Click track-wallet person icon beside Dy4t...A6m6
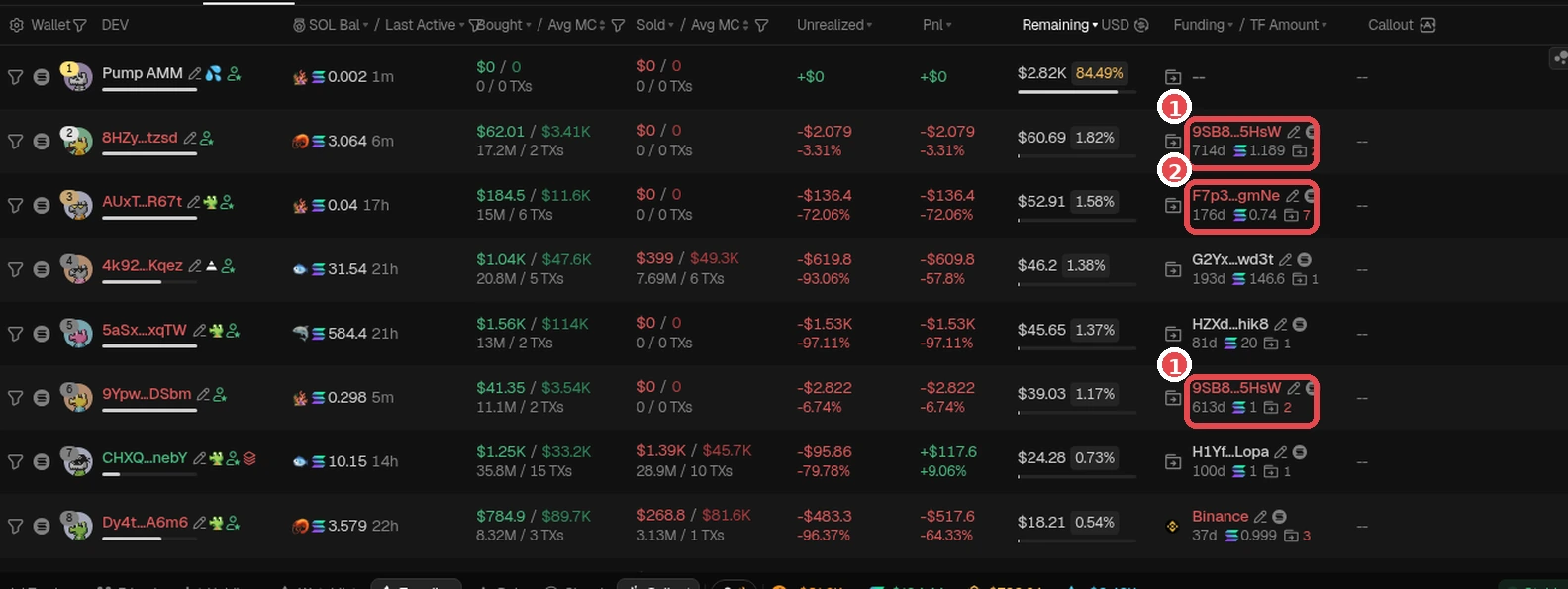 coord(233,523)
